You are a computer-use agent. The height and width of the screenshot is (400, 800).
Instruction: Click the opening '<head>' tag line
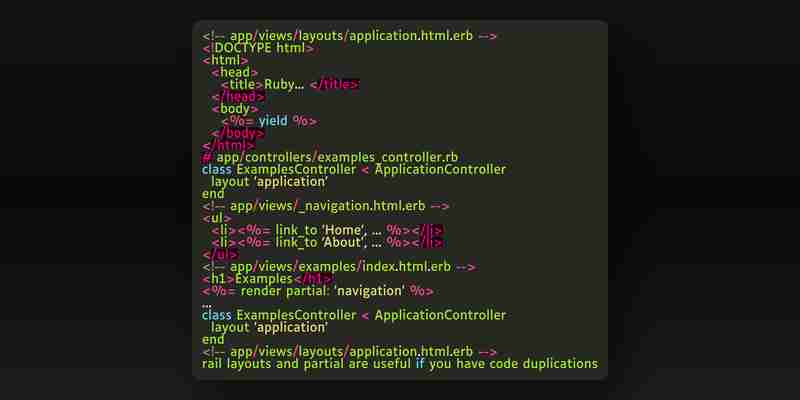click(x=235, y=72)
